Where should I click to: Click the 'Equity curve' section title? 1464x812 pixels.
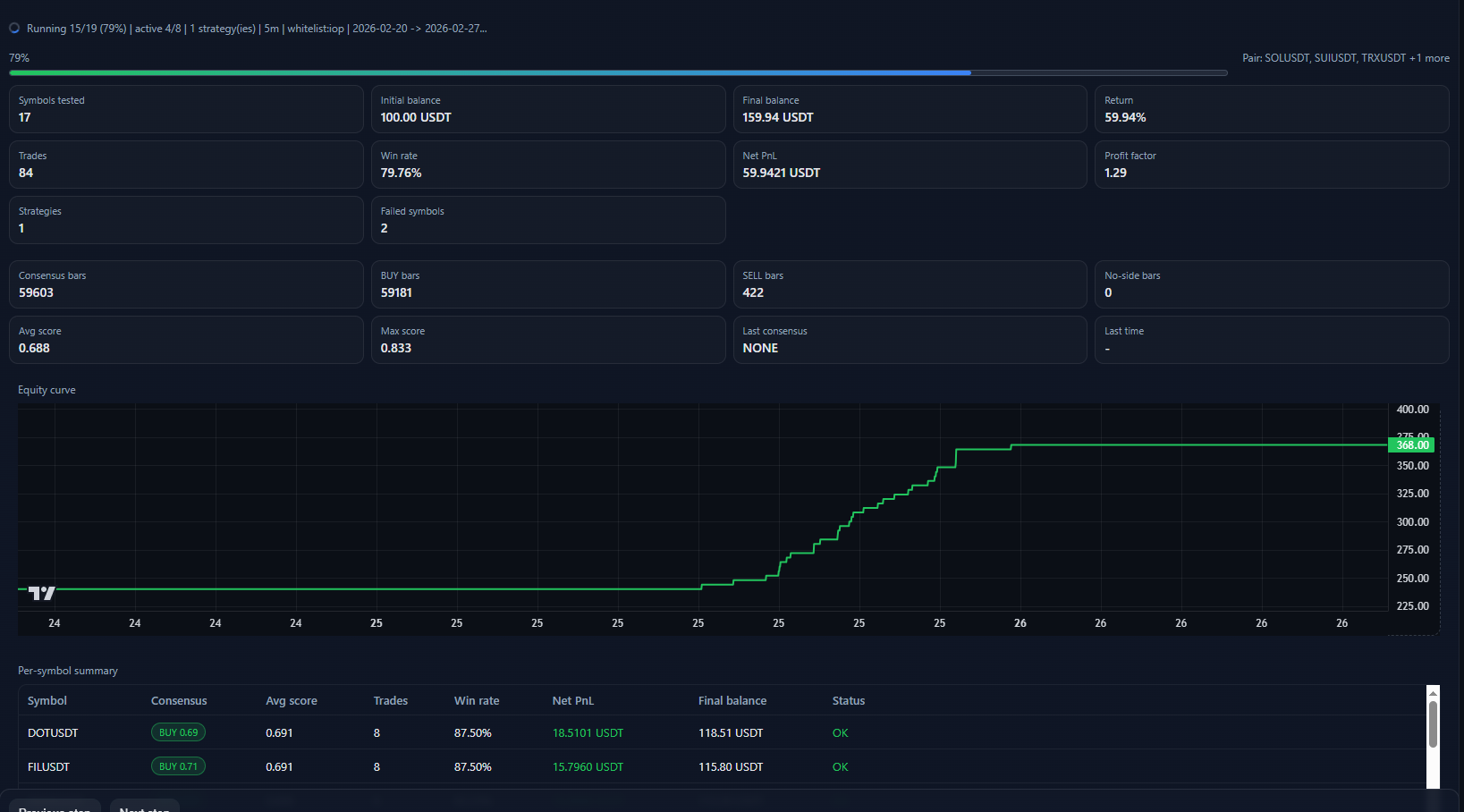coord(47,390)
